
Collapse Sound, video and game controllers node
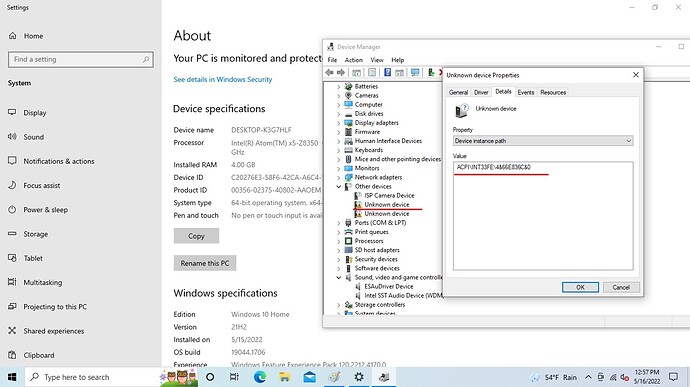[x=338, y=277]
